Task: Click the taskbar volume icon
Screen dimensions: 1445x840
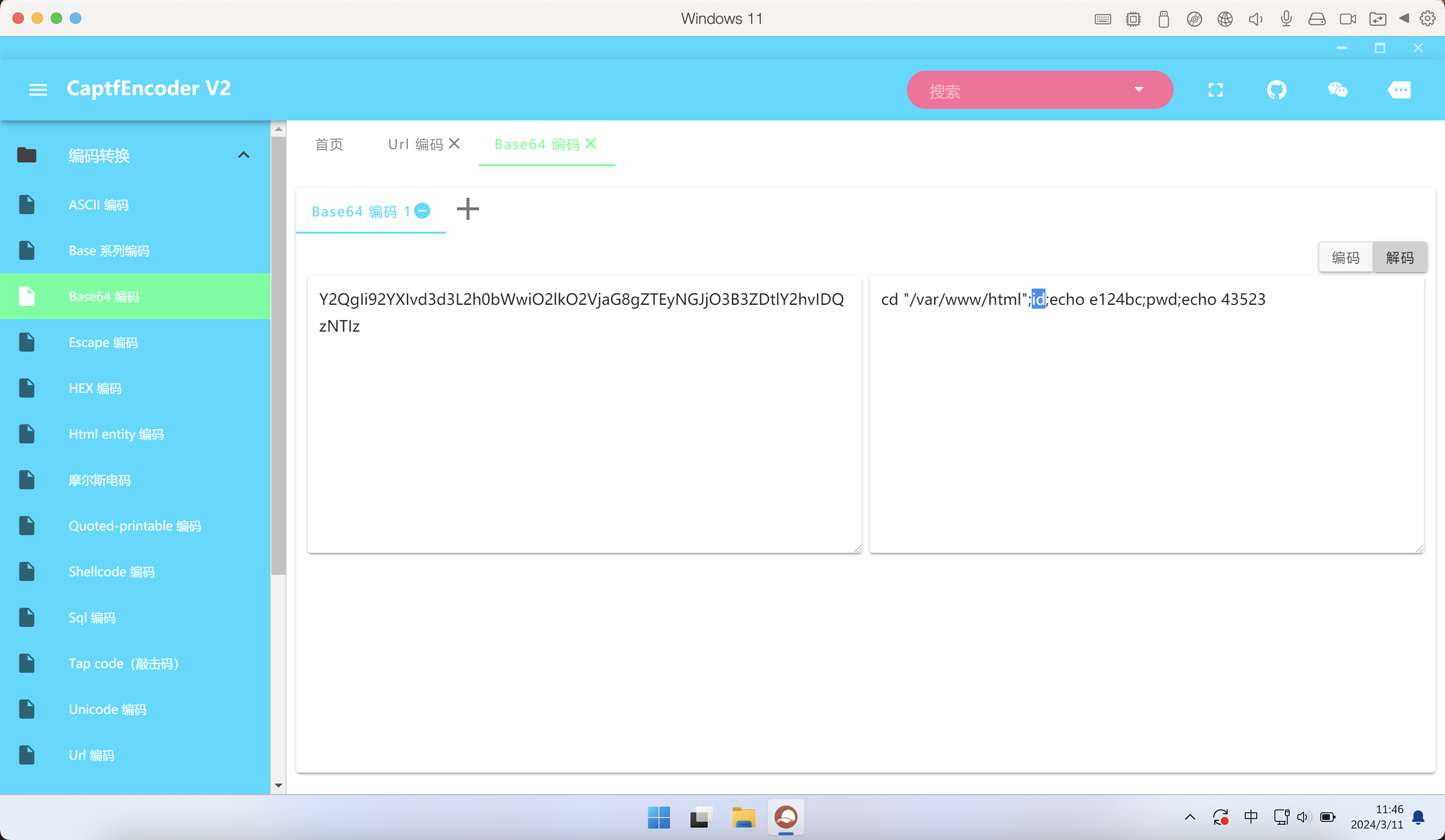Action: [1304, 817]
